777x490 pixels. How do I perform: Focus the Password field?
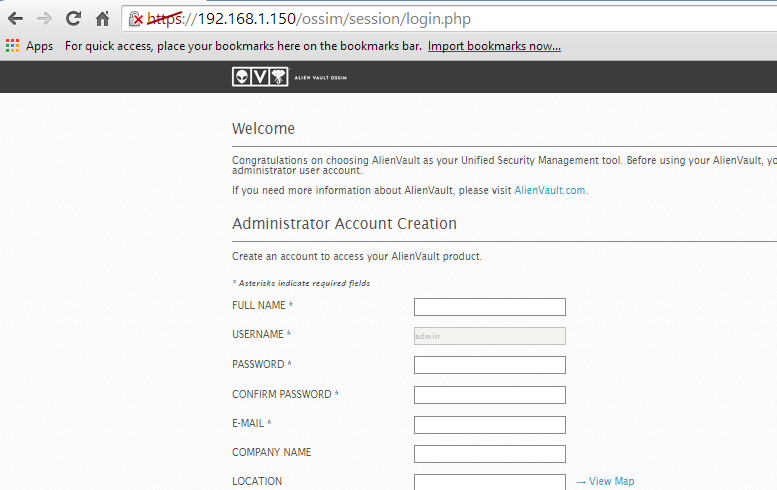489,365
